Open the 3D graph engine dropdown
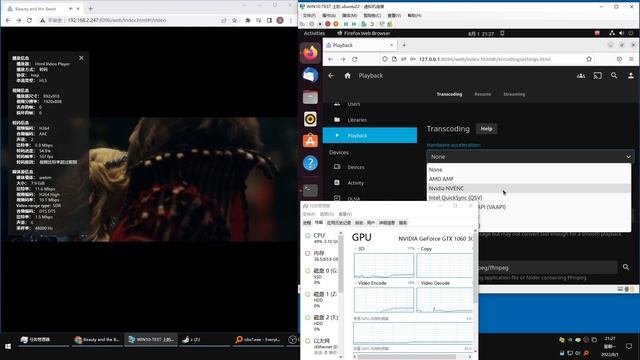The height and width of the screenshot is (360, 640). coord(356,249)
